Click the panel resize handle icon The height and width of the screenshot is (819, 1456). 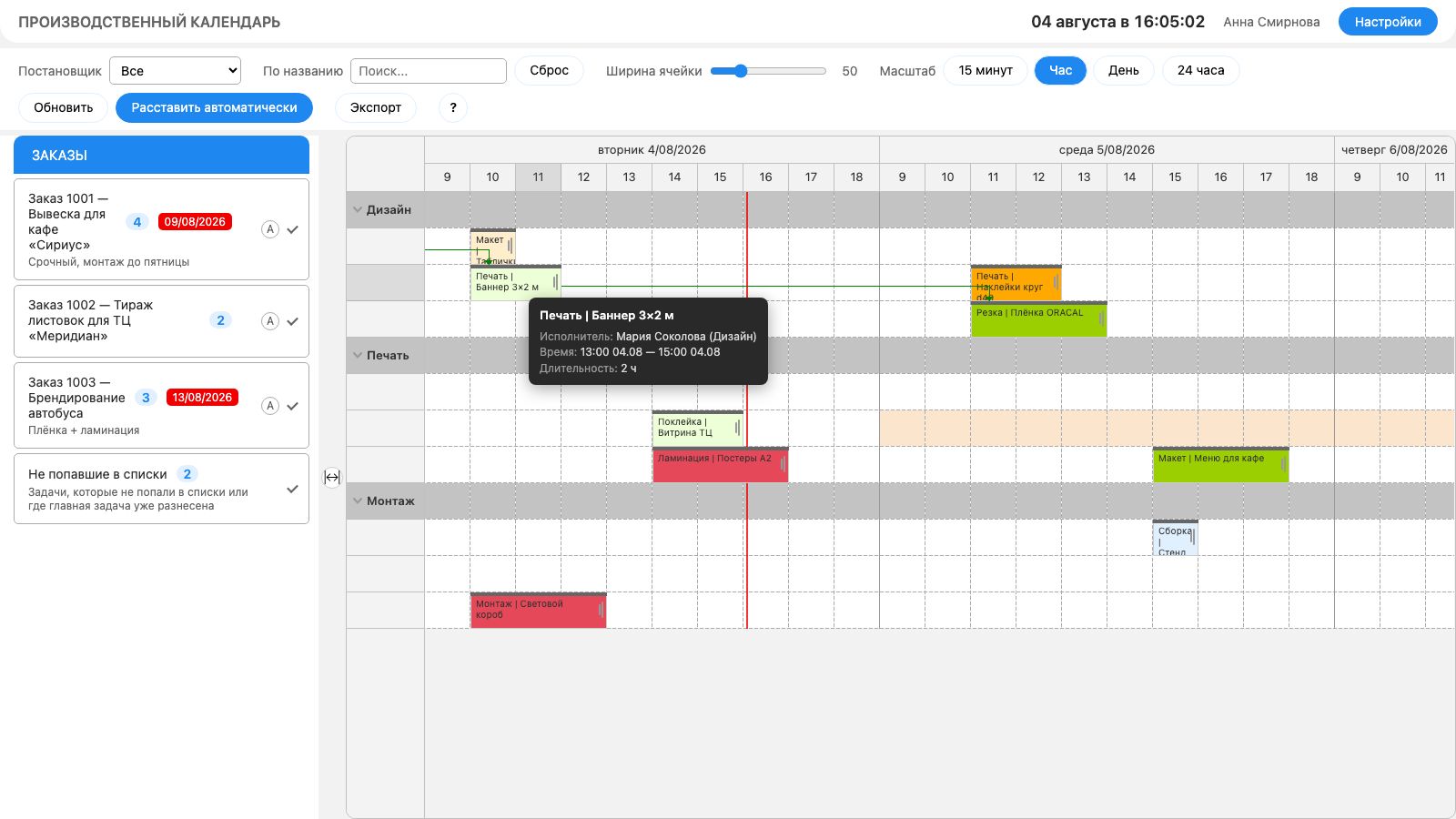(332, 477)
